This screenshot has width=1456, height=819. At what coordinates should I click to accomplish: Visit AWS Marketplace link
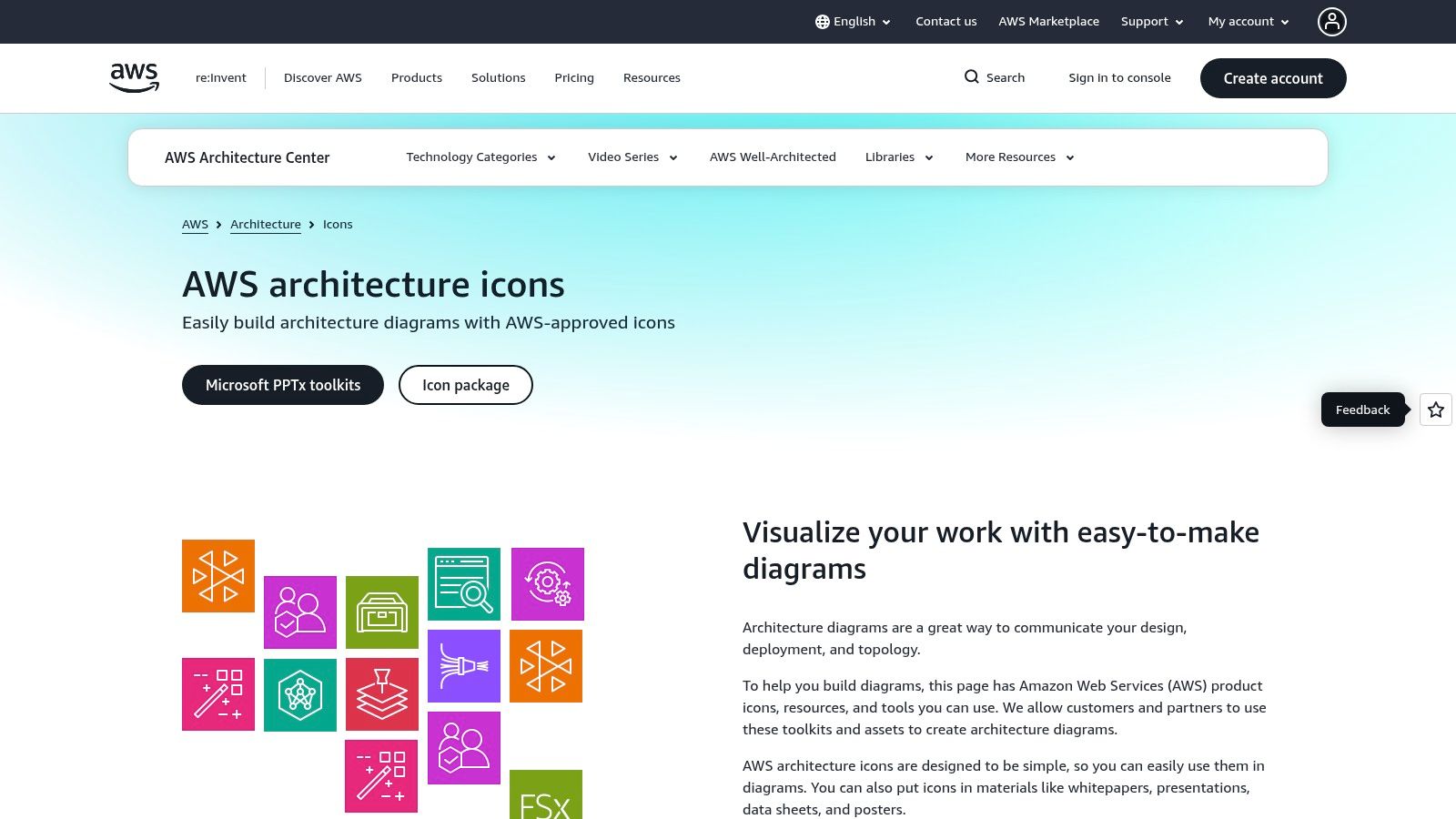1048,22
